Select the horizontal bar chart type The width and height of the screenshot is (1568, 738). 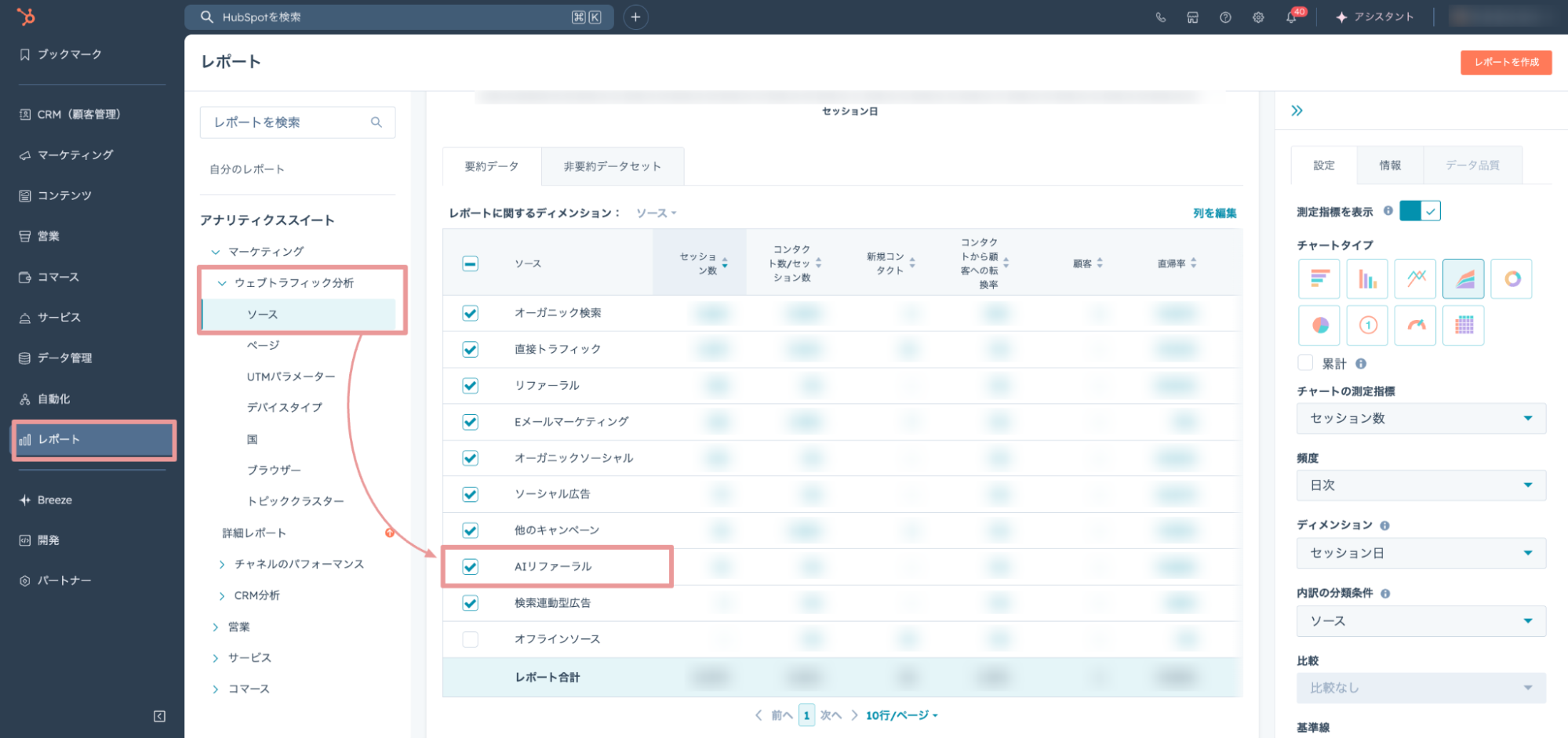click(x=1319, y=278)
